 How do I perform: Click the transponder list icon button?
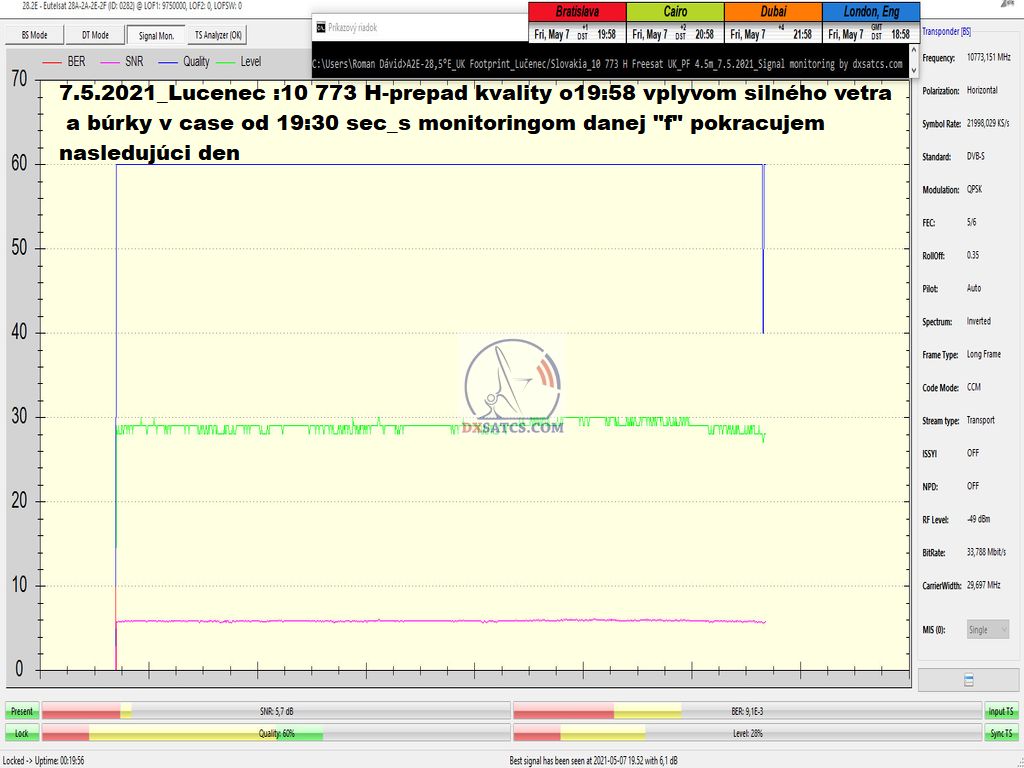click(968, 680)
